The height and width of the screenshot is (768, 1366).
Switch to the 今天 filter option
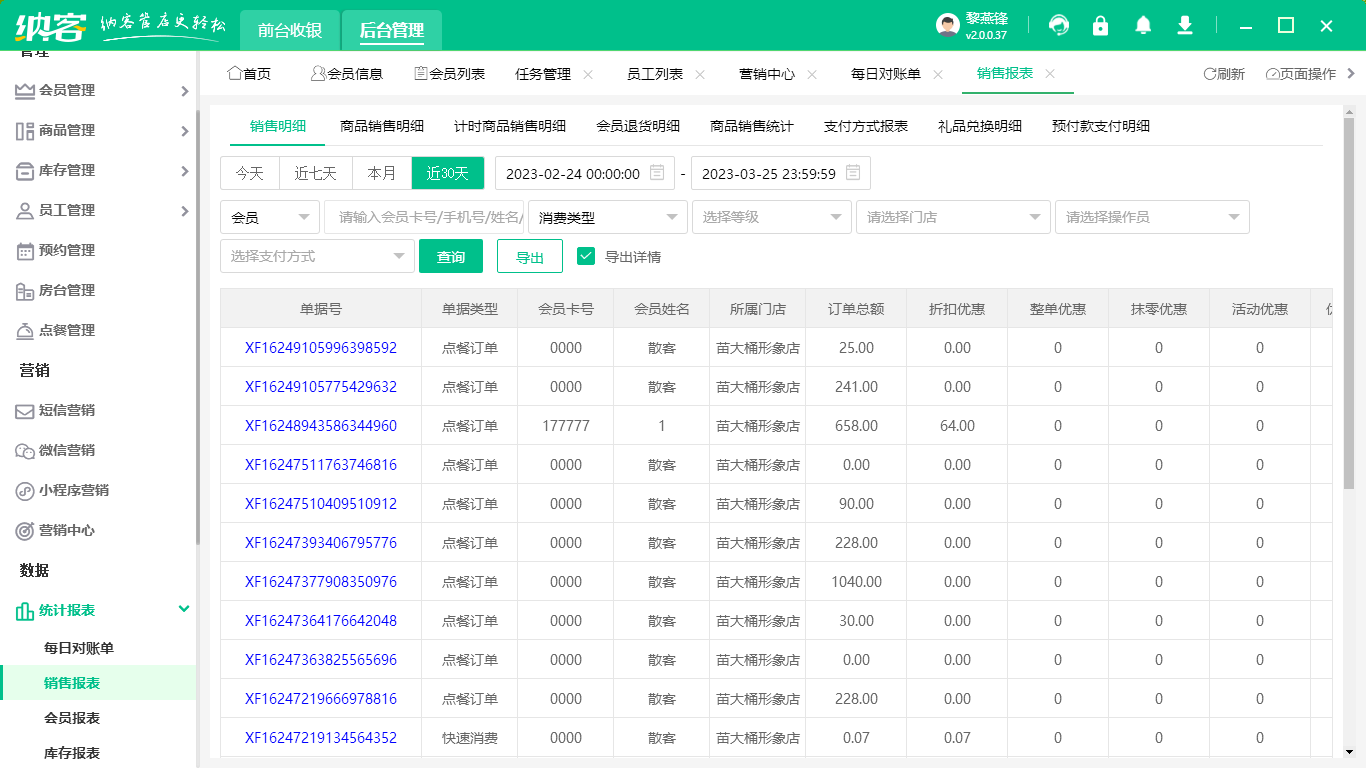pos(249,172)
